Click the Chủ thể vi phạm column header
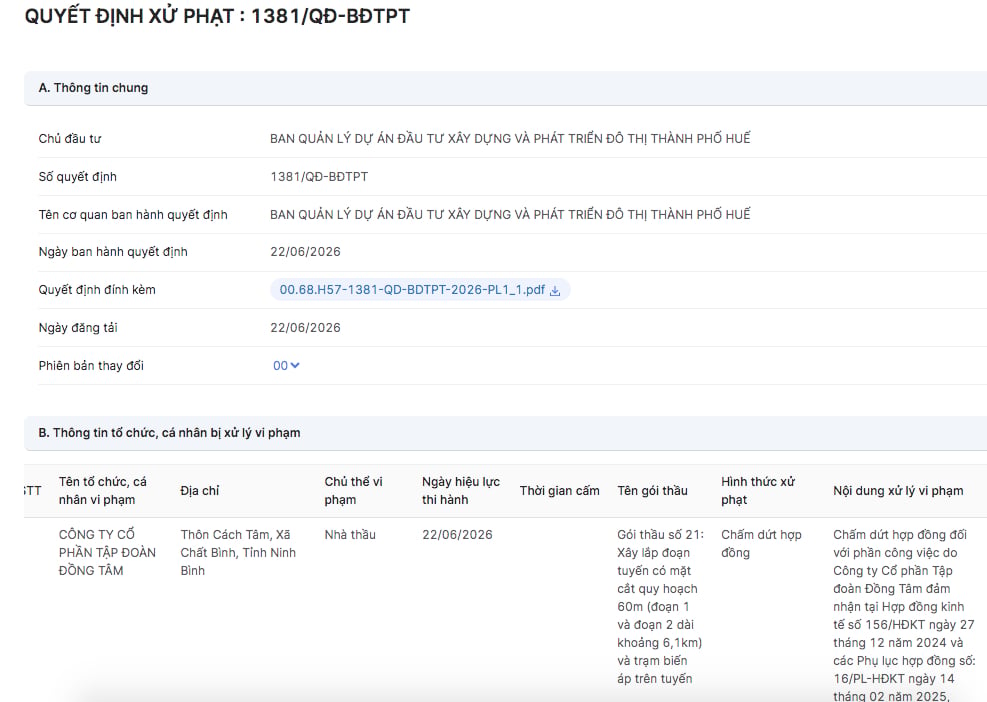The width and height of the screenshot is (987, 702). (353, 490)
